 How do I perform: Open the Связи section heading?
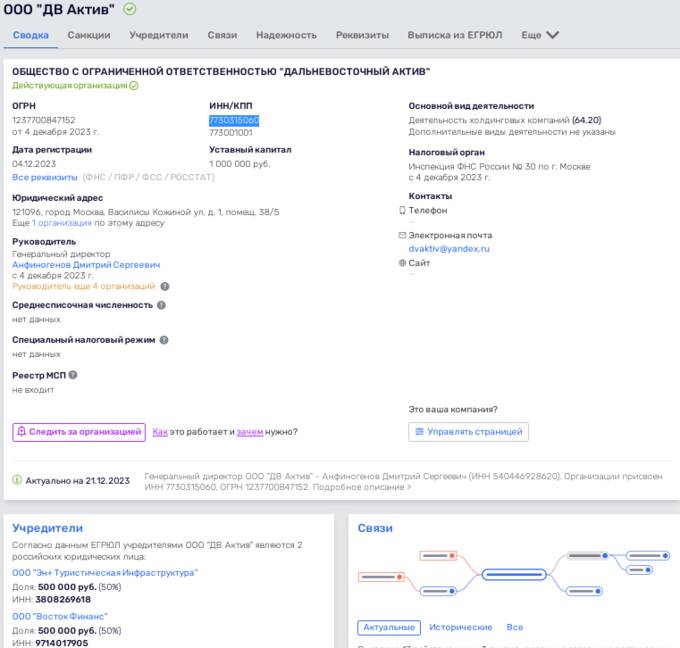click(375, 528)
